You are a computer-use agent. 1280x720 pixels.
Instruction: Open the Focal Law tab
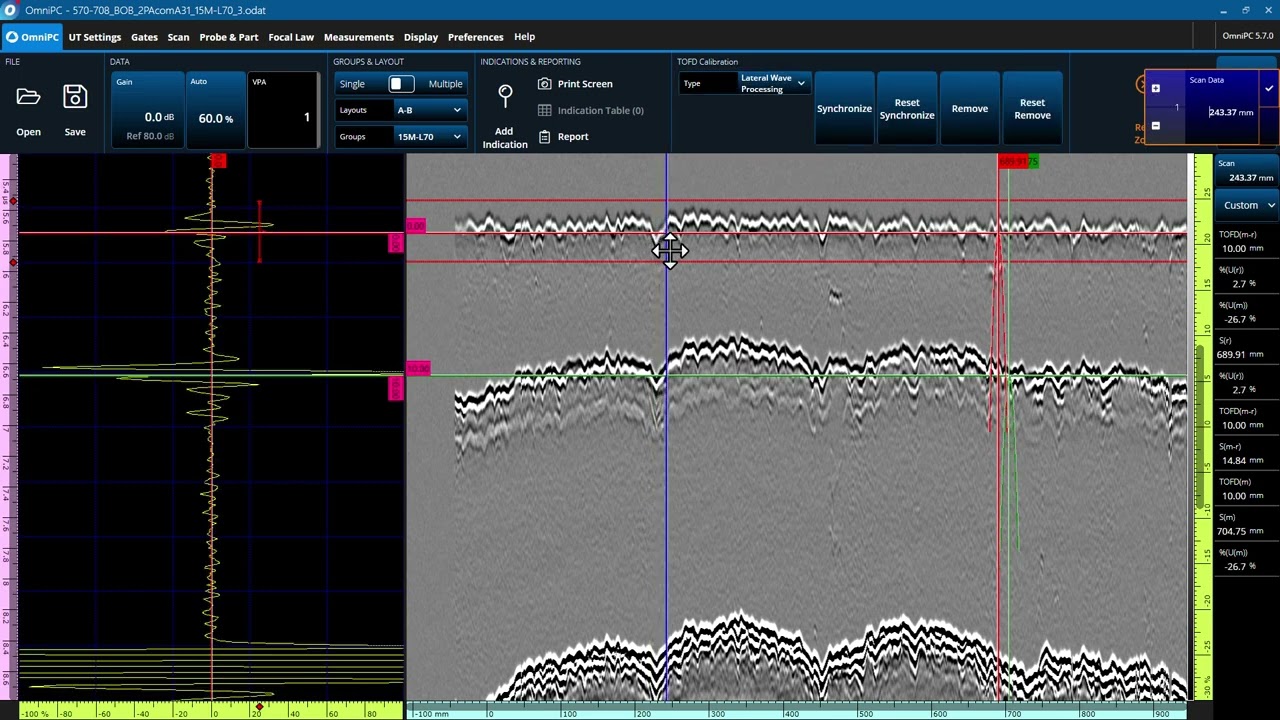point(291,37)
